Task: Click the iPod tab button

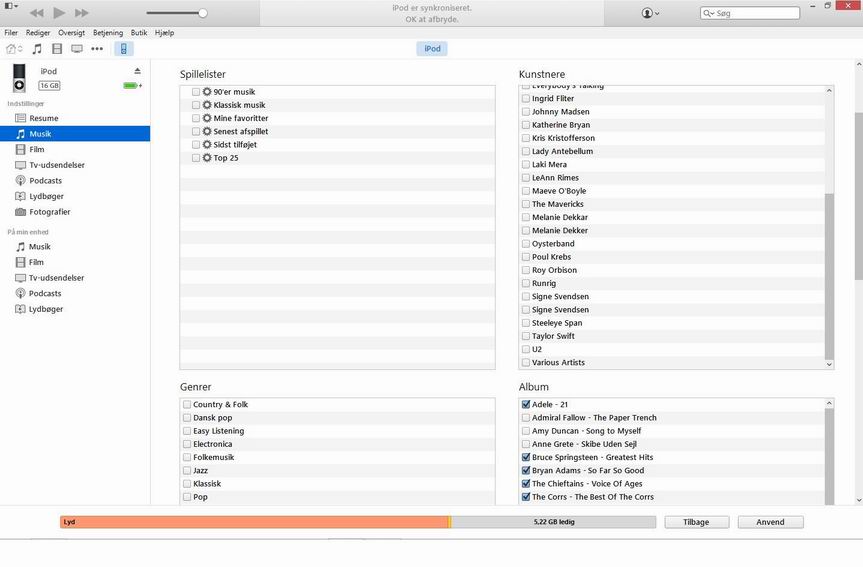Action: (x=432, y=48)
